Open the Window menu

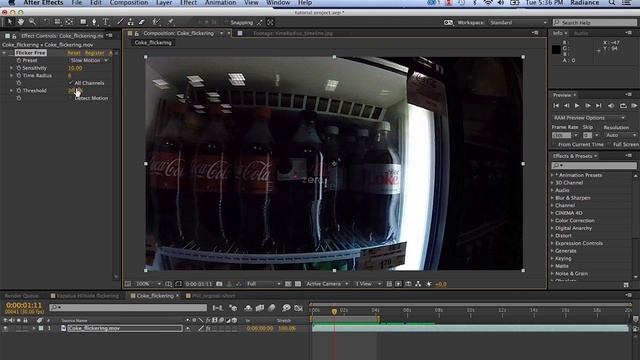(x=278, y=3)
